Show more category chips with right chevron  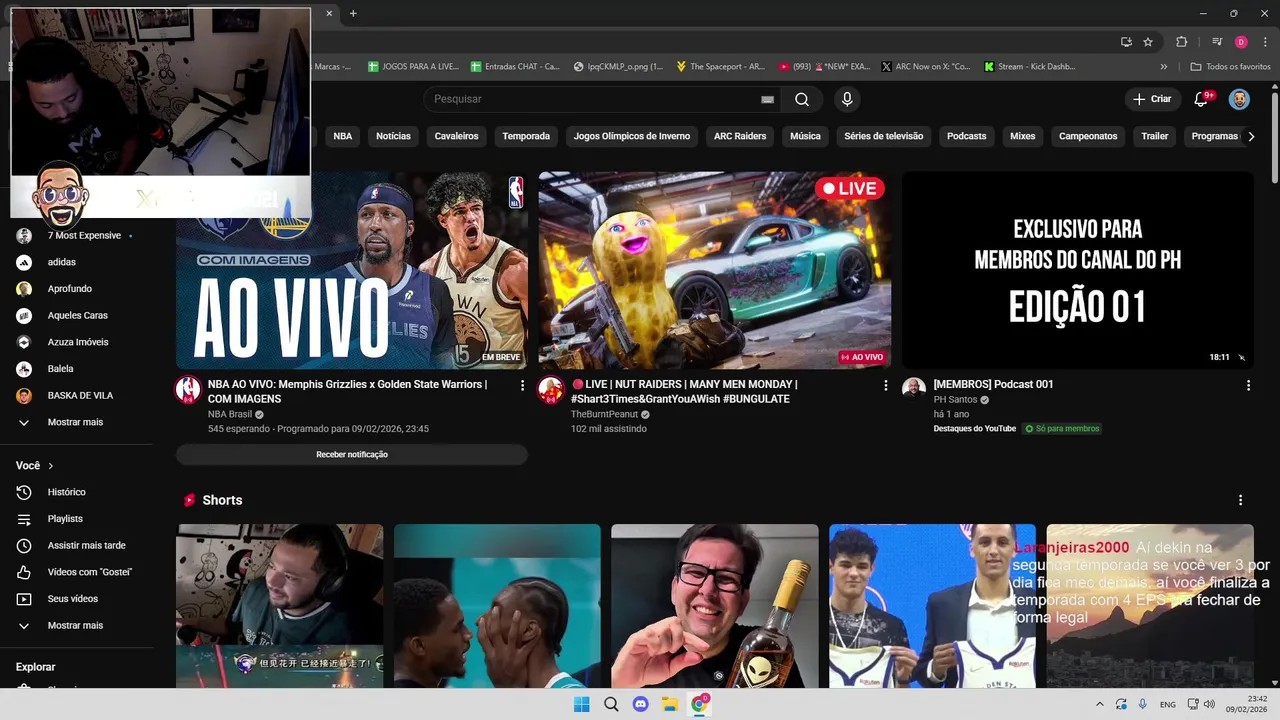[x=1250, y=136]
